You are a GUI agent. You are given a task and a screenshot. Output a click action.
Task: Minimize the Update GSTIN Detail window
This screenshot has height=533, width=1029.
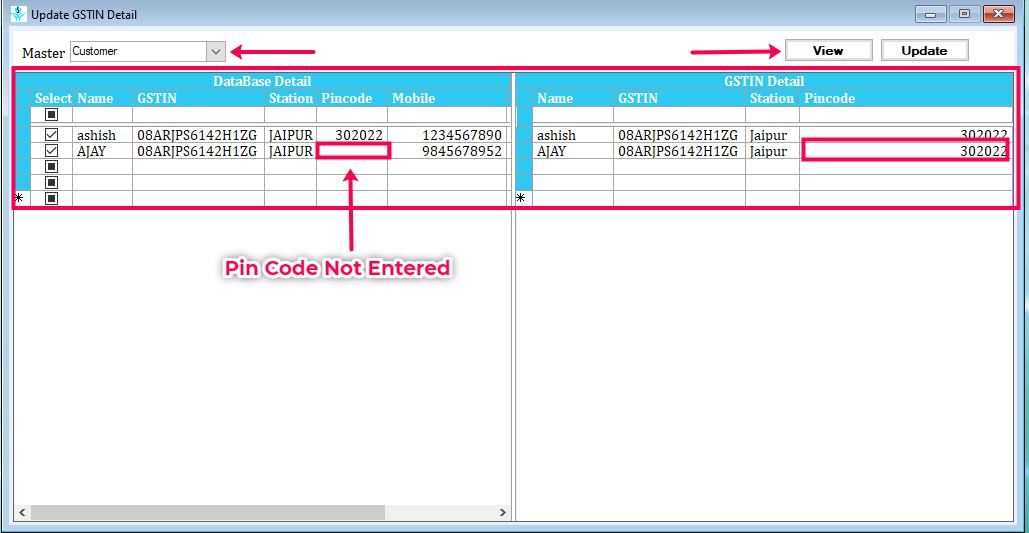pyautogui.click(x=930, y=13)
